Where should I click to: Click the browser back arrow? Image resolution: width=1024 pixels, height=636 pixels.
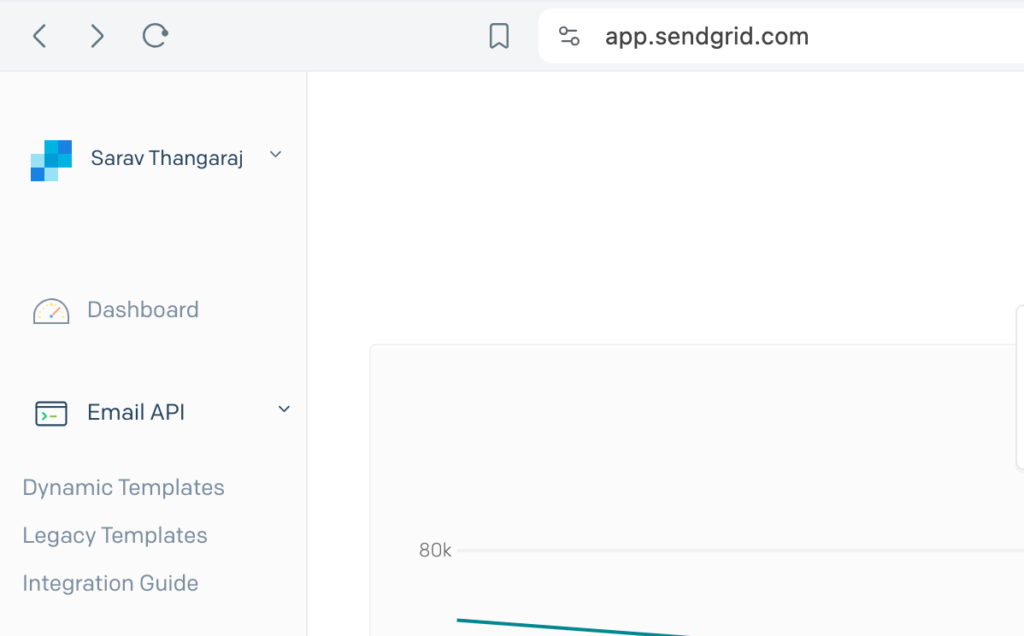click(x=38, y=35)
